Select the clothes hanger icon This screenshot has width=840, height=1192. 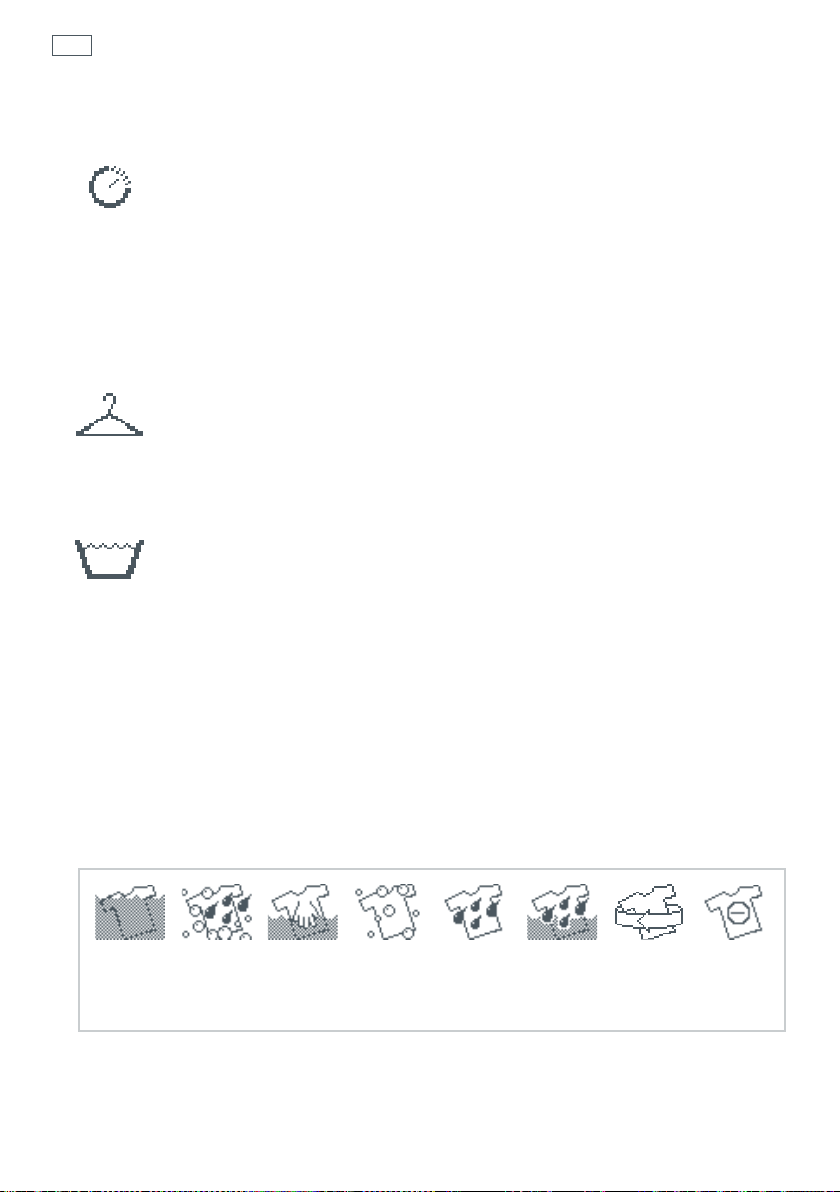coord(109,415)
